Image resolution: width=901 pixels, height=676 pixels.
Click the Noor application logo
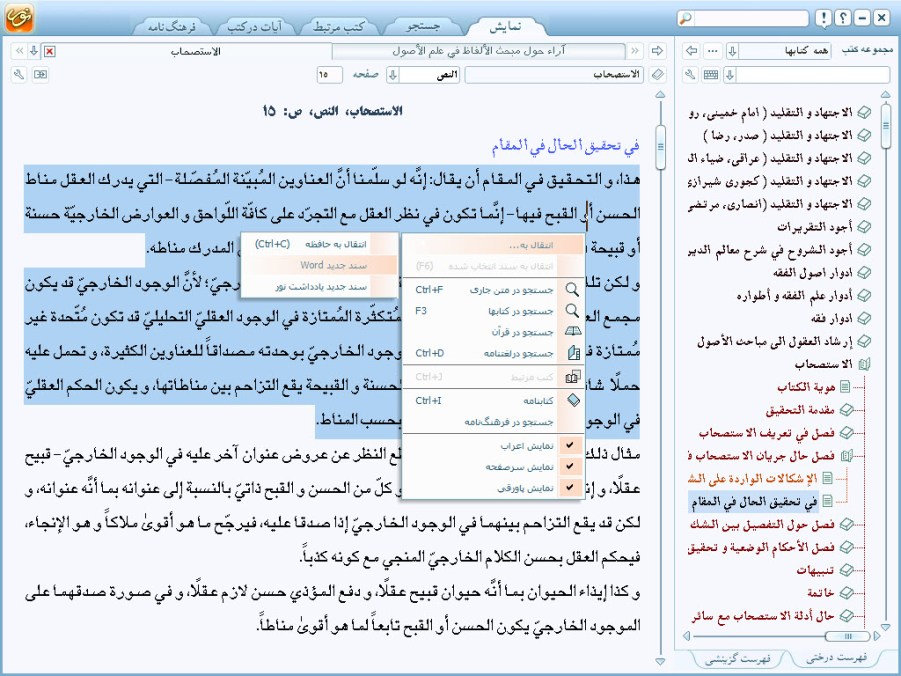tap(19, 17)
